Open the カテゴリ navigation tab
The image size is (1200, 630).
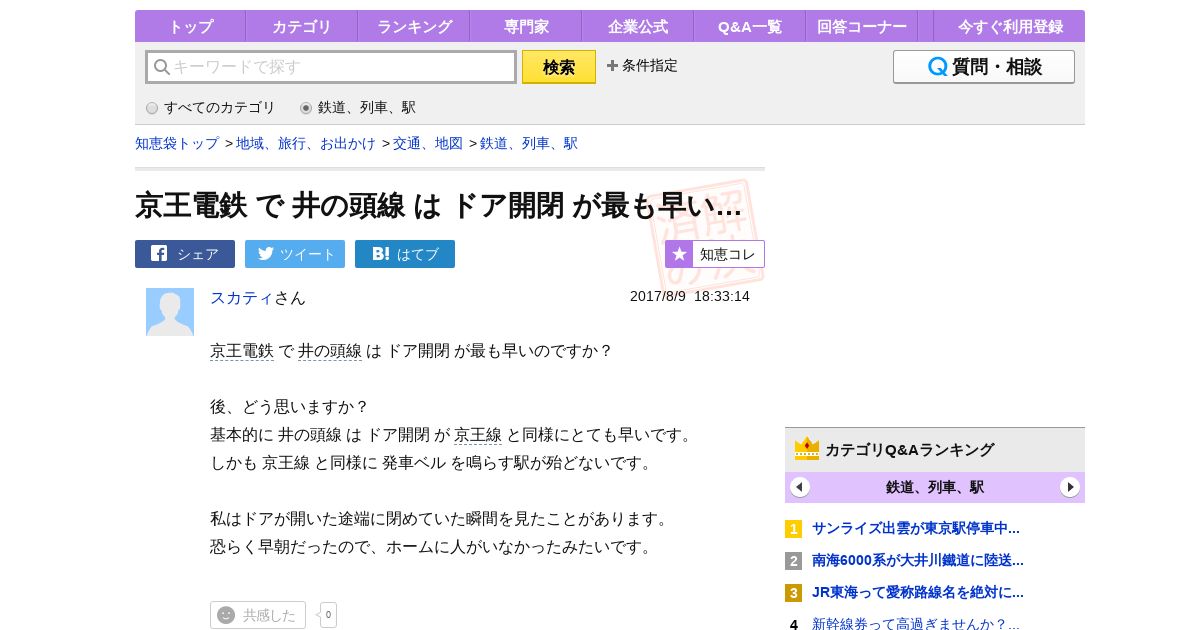[301, 27]
